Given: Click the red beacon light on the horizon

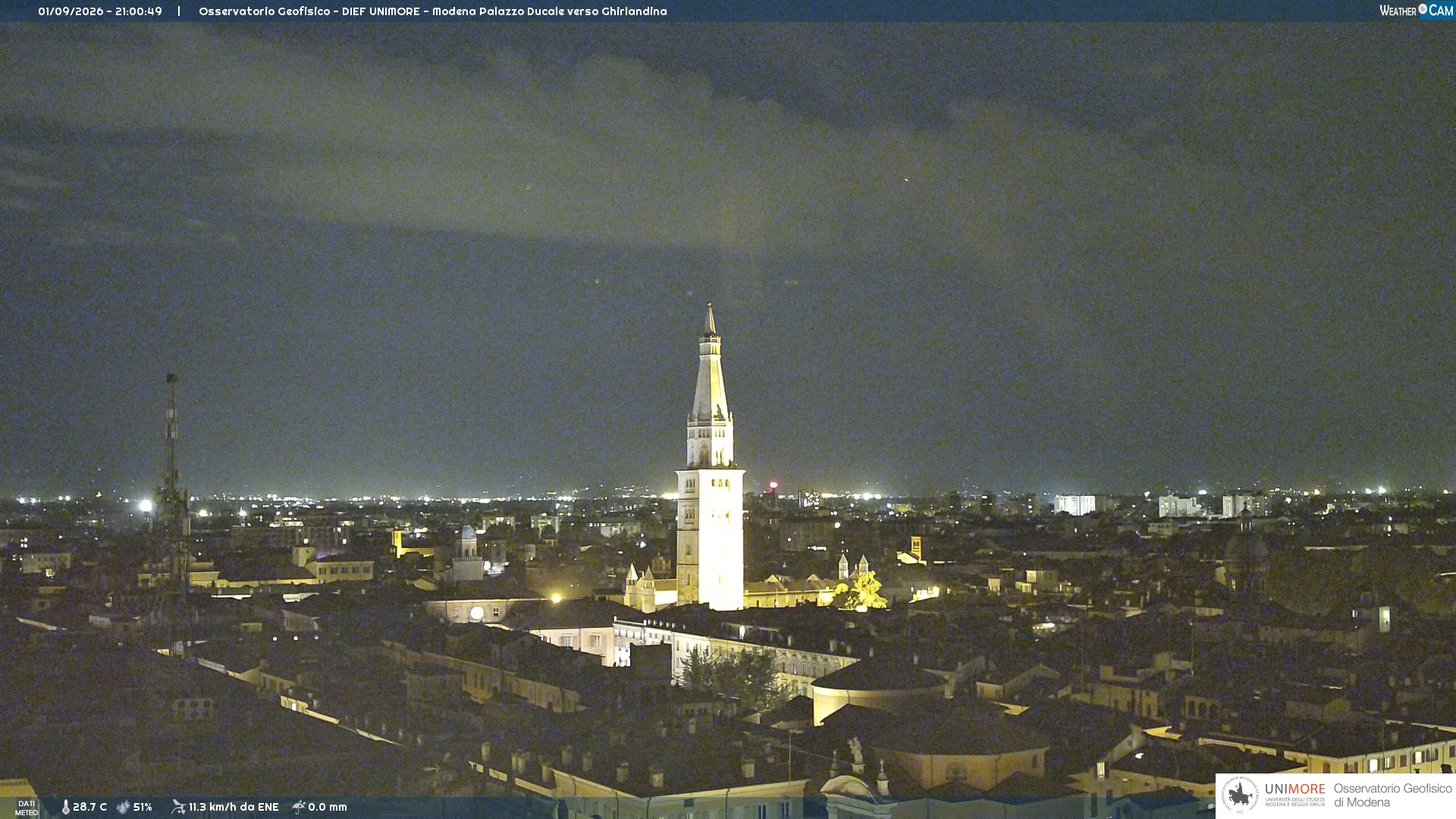Looking at the screenshot, I should (773, 485).
